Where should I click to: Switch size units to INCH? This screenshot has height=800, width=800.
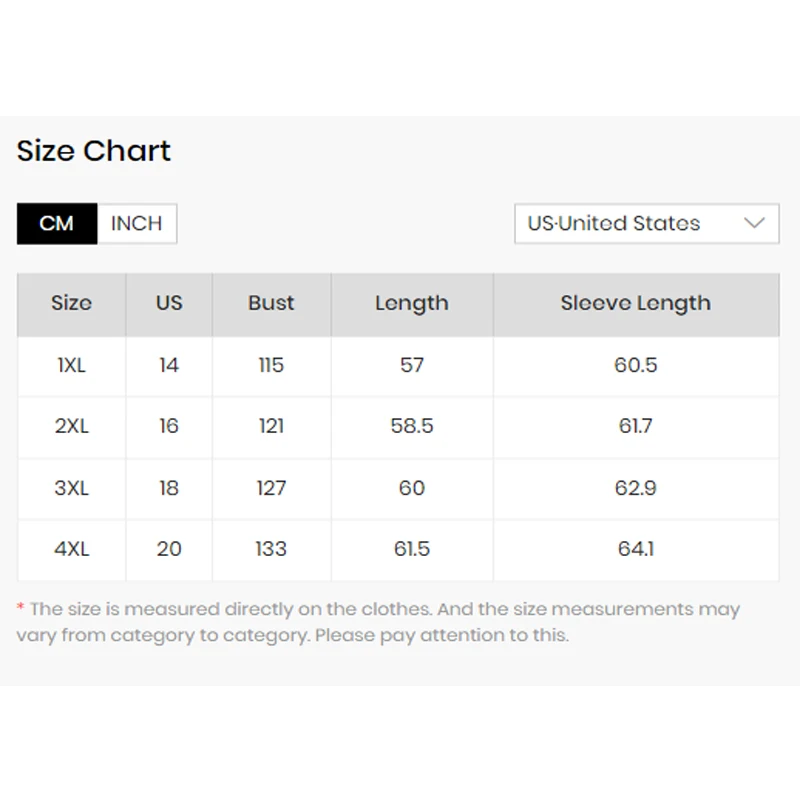click(x=137, y=224)
